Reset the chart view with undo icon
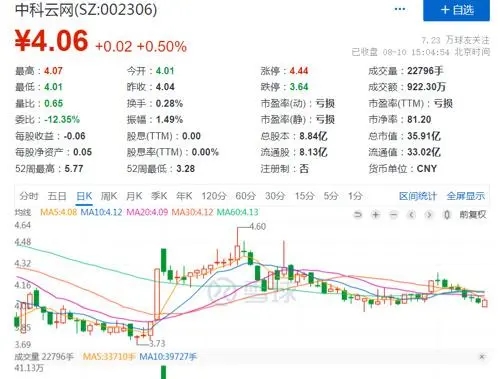 click(358, 215)
